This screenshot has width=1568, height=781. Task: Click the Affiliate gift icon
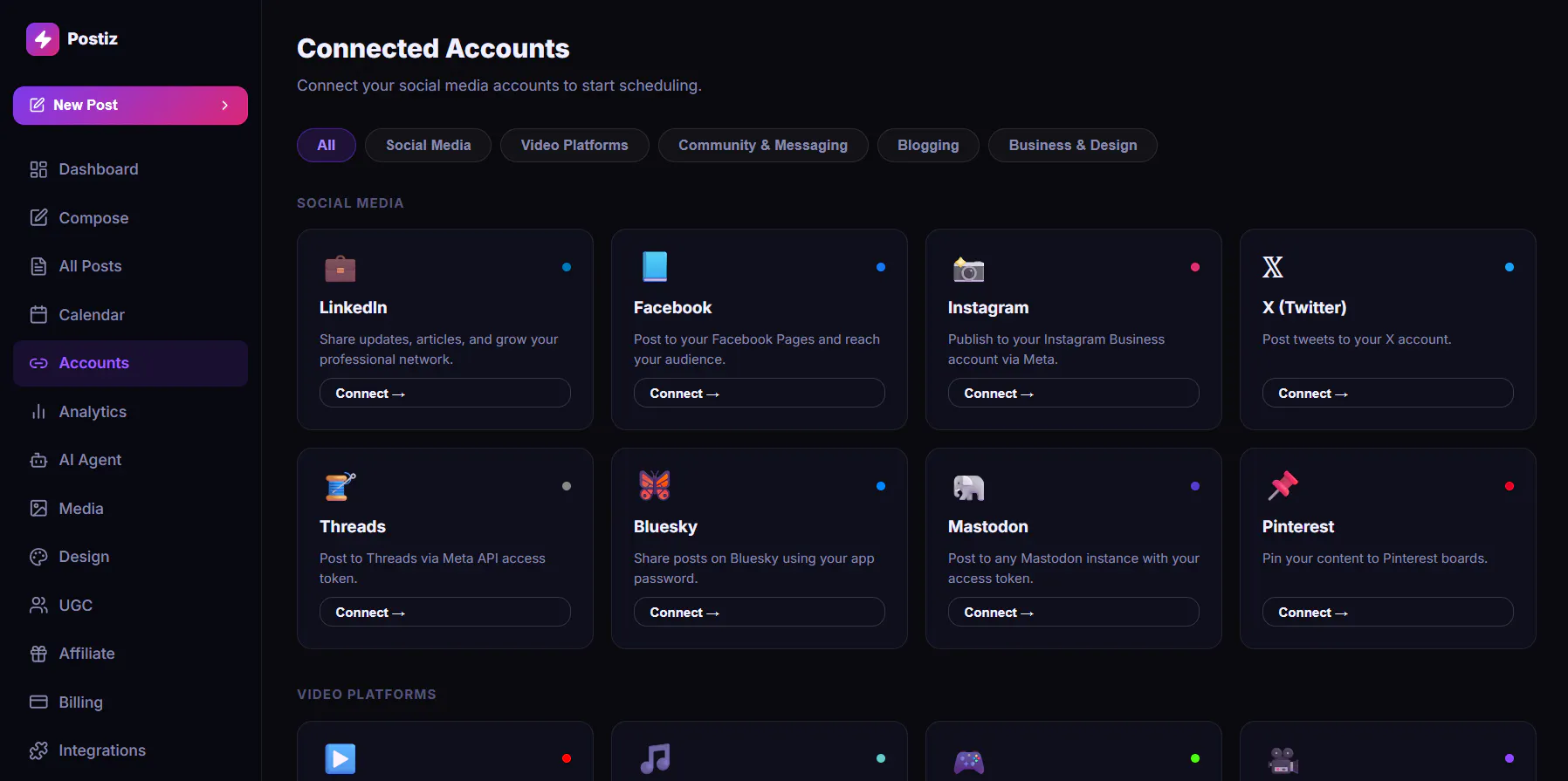(38, 654)
